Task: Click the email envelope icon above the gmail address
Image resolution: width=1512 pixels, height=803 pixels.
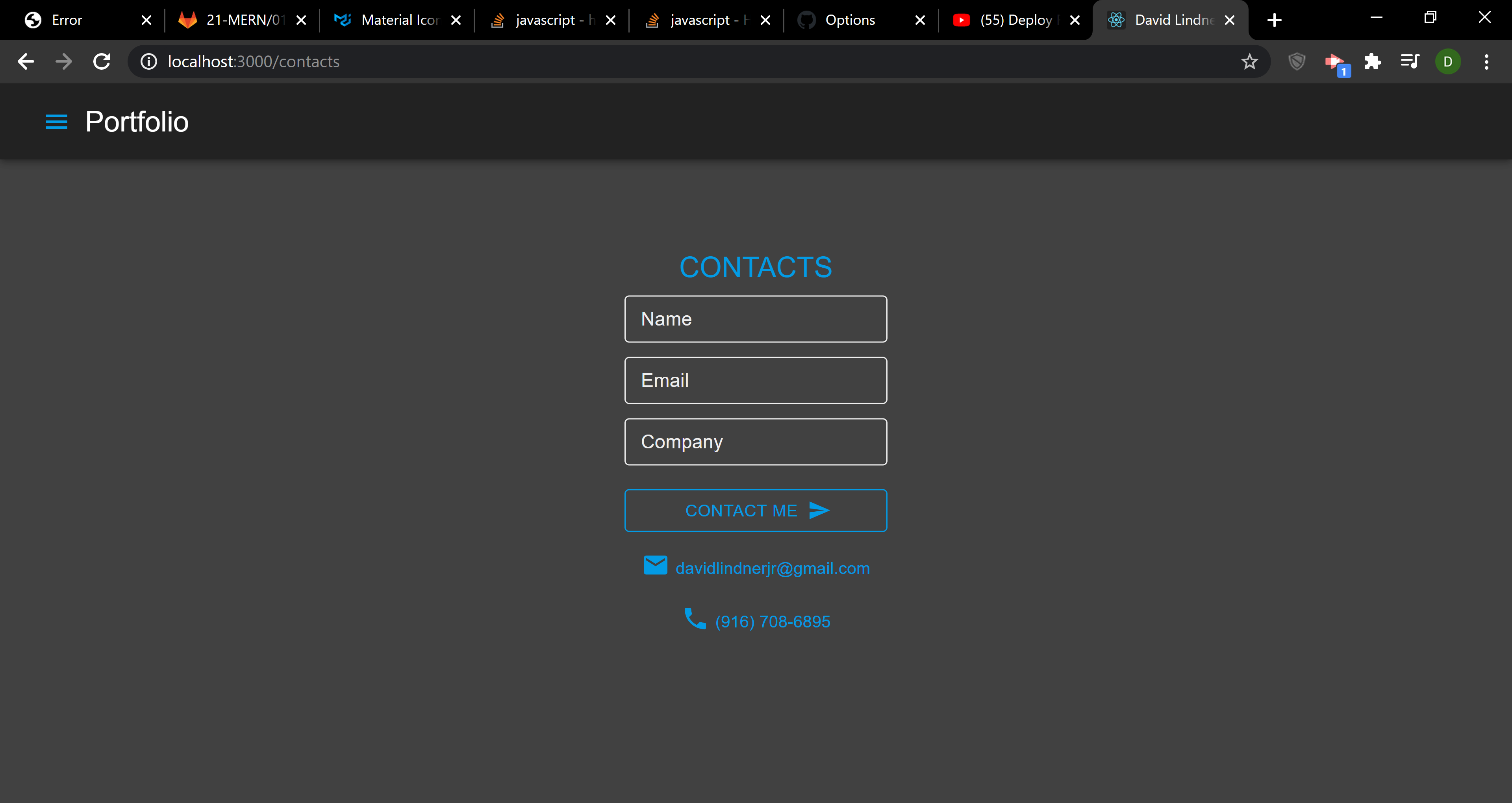Action: 656,565
